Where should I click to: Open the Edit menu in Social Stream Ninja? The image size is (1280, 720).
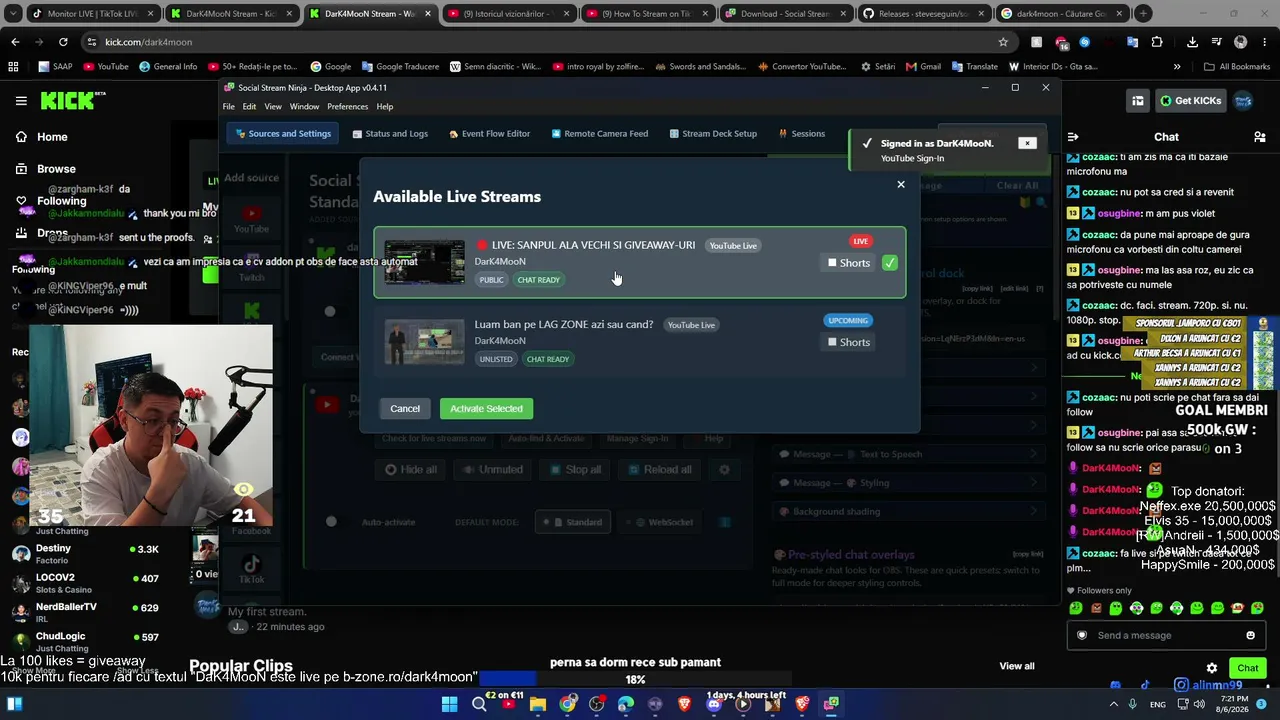click(x=249, y=106)
